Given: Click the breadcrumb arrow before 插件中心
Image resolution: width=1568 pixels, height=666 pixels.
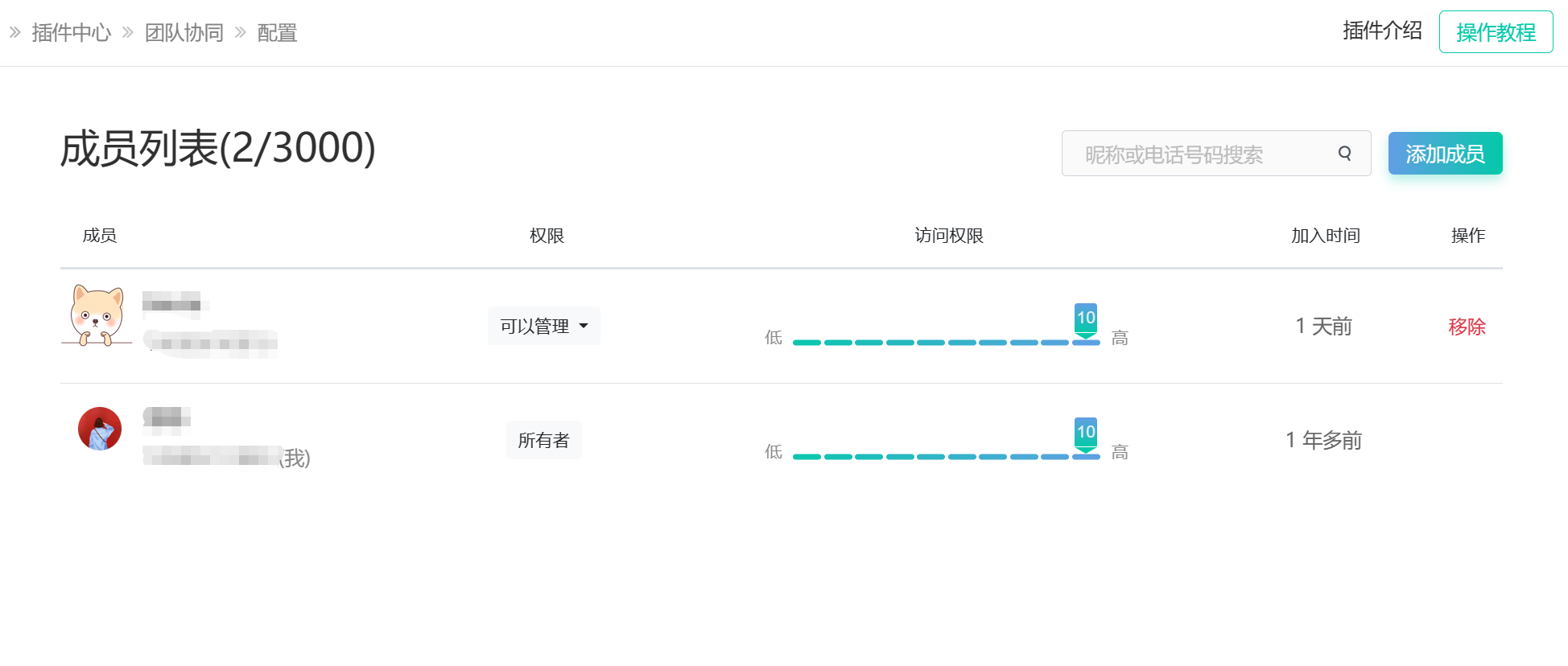Looking at the screenshot, I should pos(14,33).
